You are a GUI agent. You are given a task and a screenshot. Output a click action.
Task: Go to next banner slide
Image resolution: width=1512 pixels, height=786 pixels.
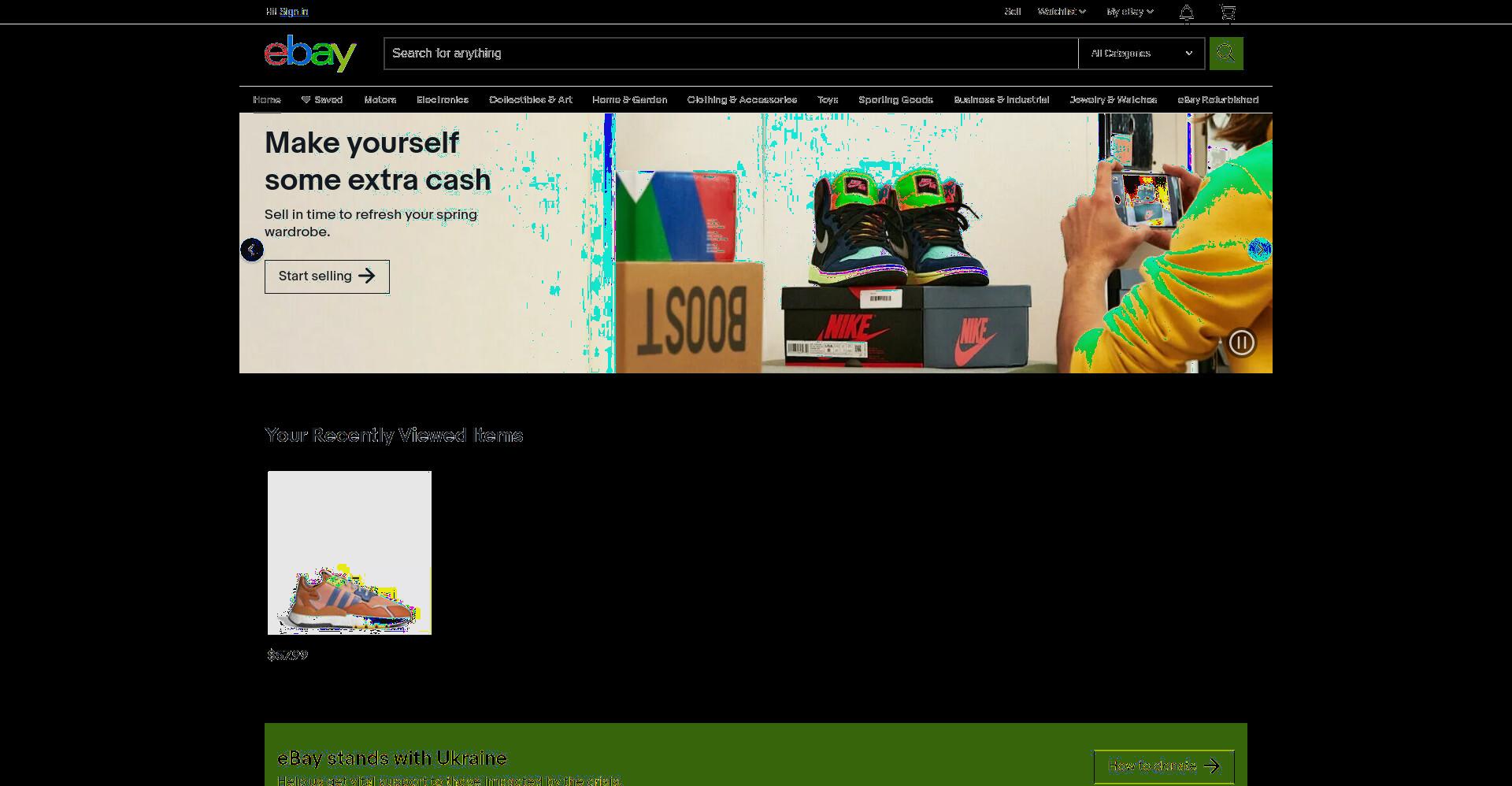(1260, 250)
